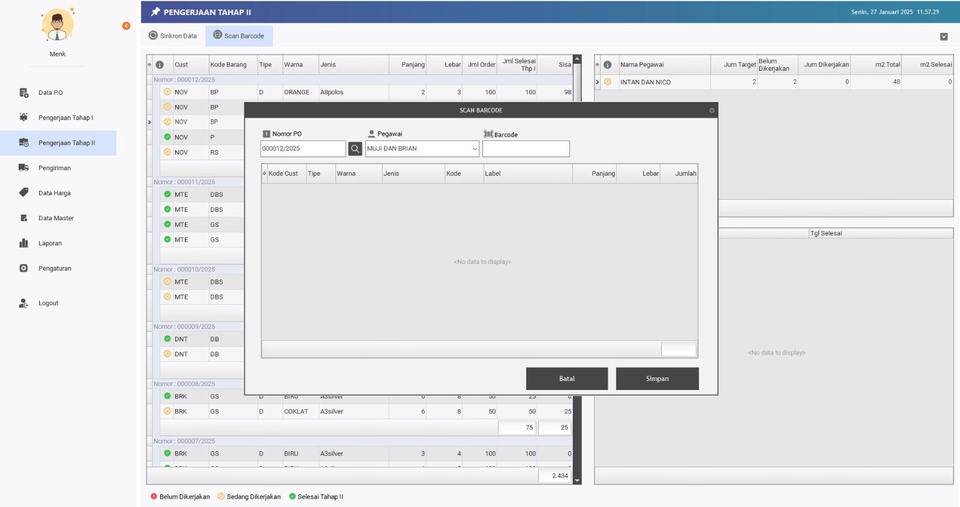Click Jumlah column header in dialog

coord(678,173)
